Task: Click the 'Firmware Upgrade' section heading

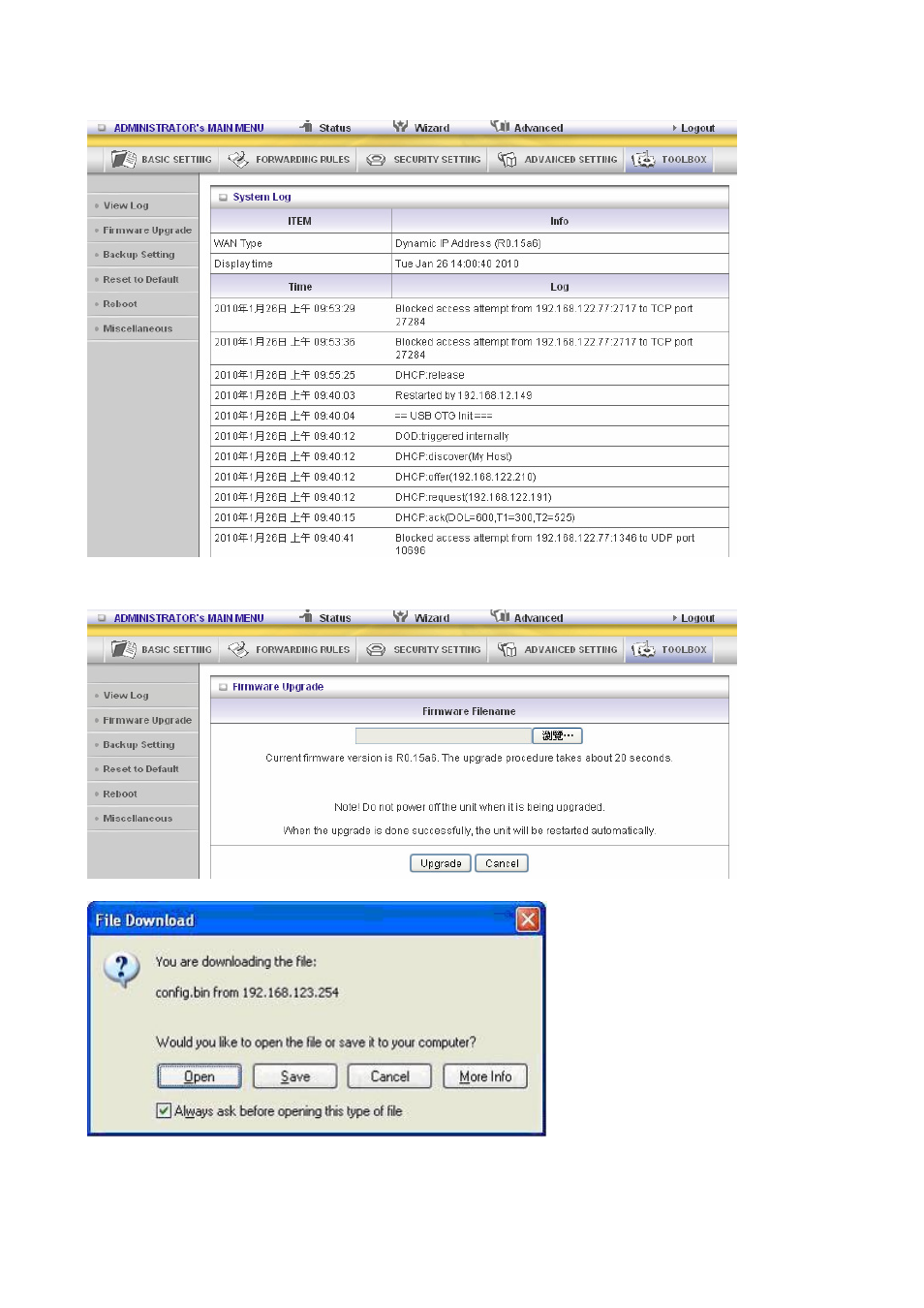Action: (x=278, y=687)
